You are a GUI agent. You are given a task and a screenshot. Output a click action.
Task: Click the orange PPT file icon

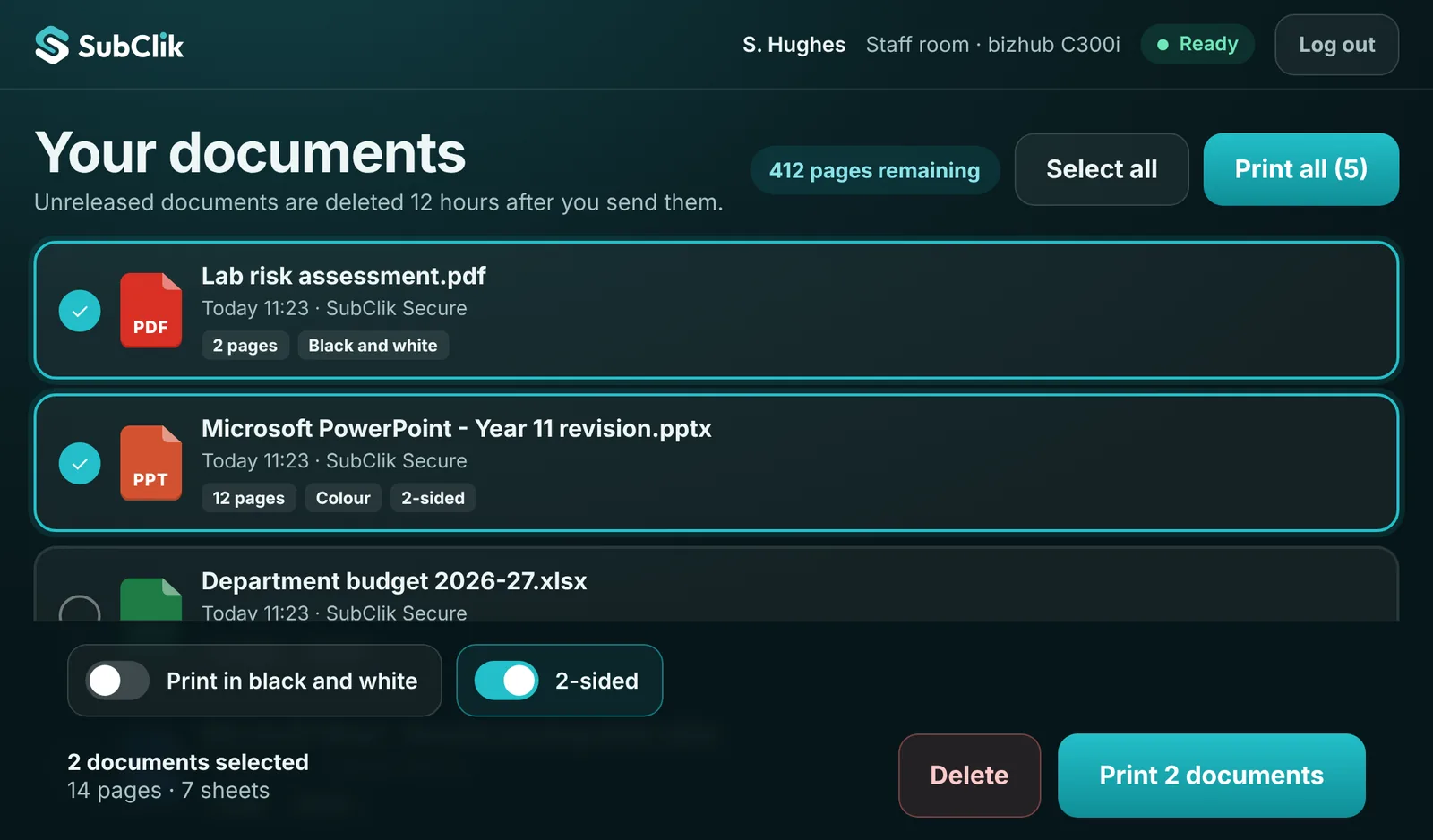click(x=150, y=463)
